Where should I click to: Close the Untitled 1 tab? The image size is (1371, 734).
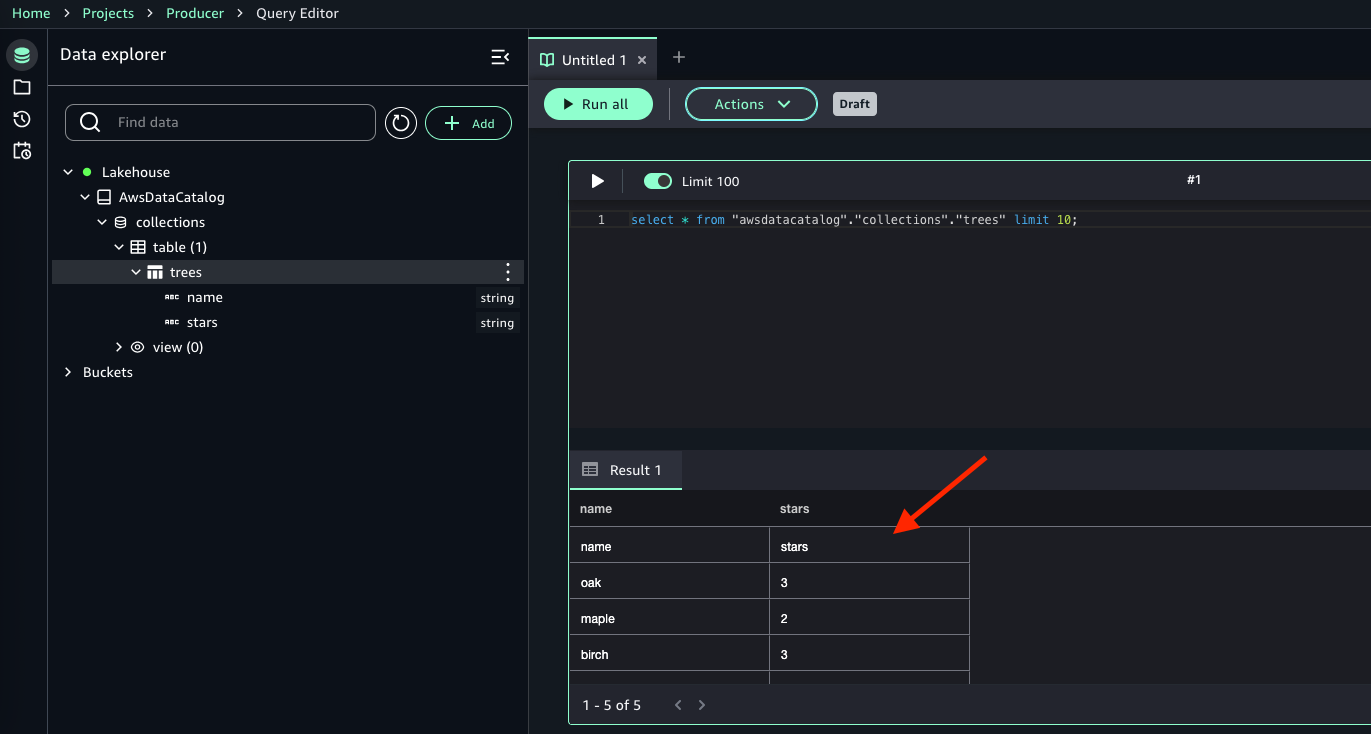click(x=642, y=60)
